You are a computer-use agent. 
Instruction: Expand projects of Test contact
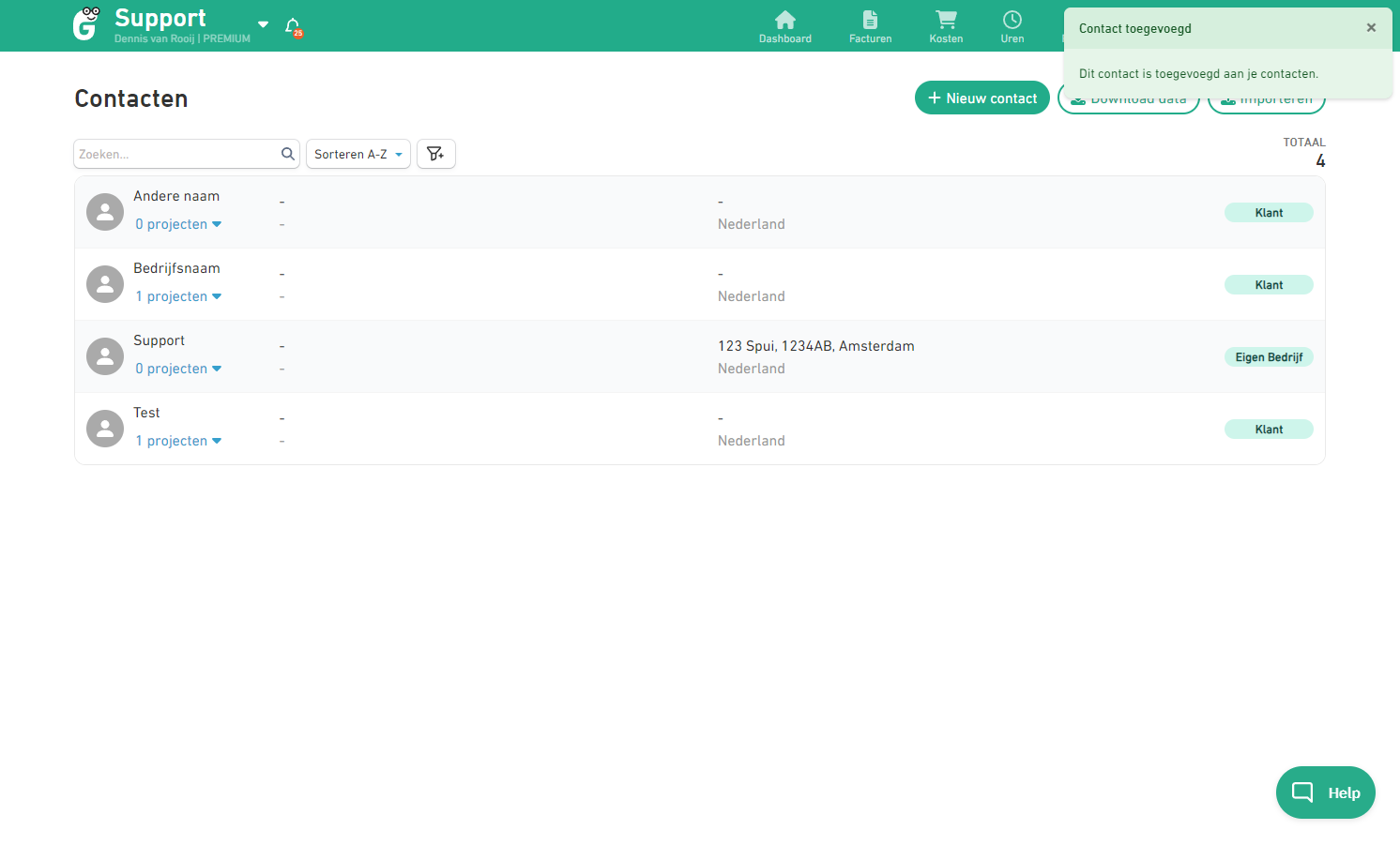pos(178,441)
